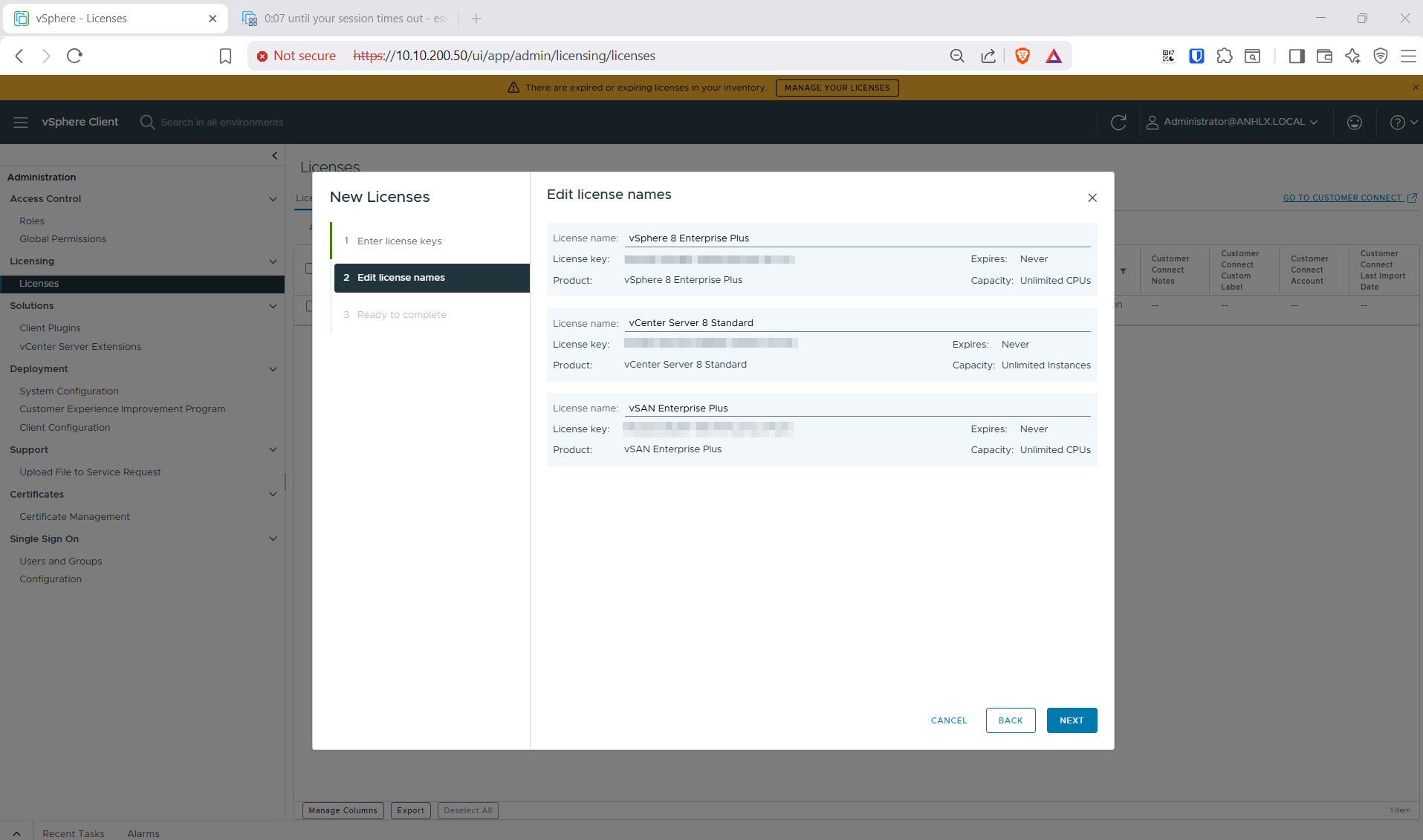The width and height of the screenshot is (1423, 840).
Task: Collapse the Single Sign On section
Action: point(273,539)
